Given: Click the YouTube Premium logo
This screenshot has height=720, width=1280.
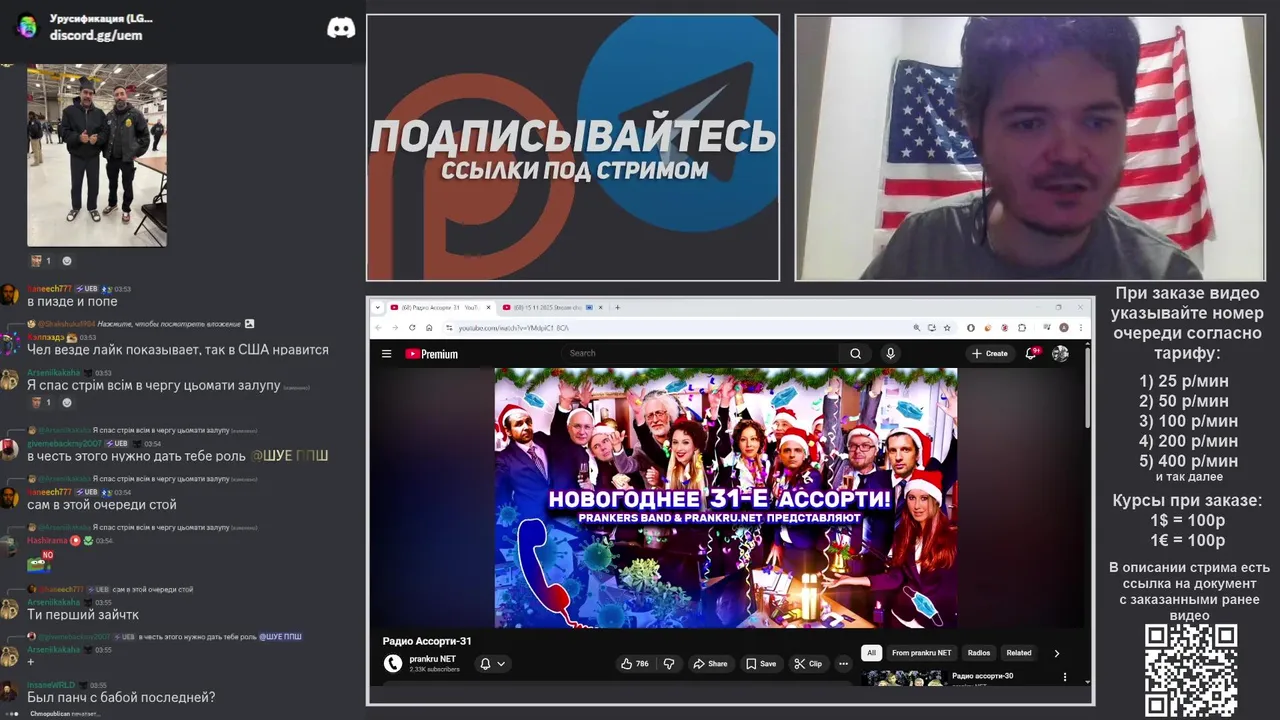Looking at the screenshot, I should coord(431,354).
